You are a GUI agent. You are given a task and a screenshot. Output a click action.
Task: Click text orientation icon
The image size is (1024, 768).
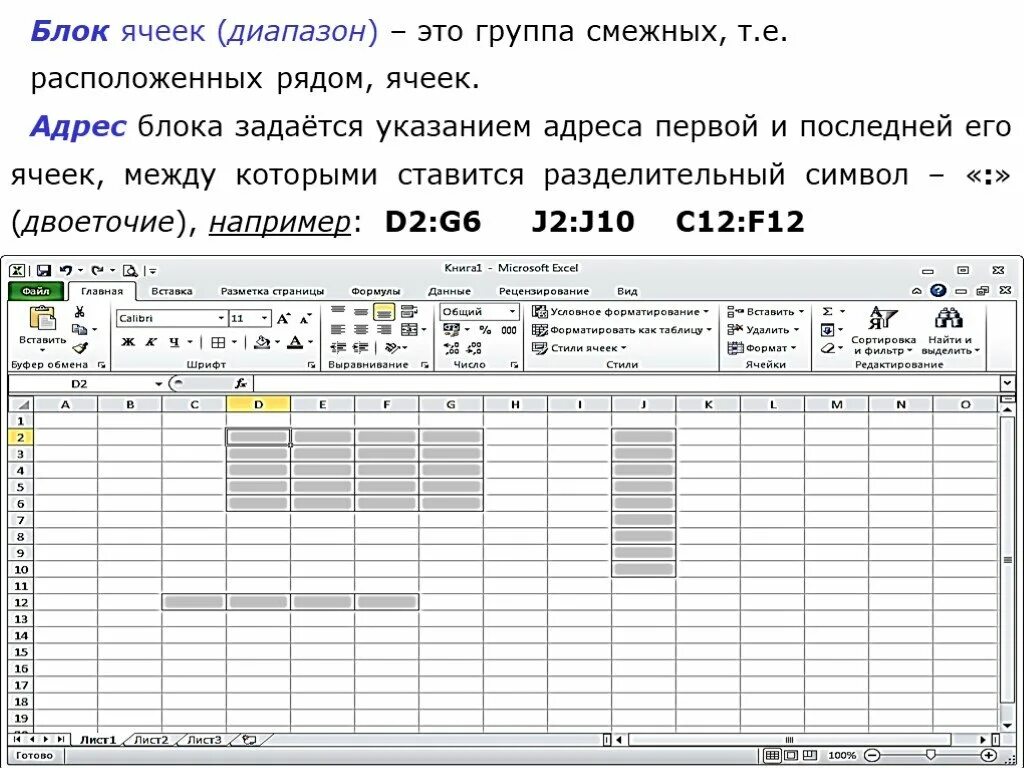click(x=392, y=348)
